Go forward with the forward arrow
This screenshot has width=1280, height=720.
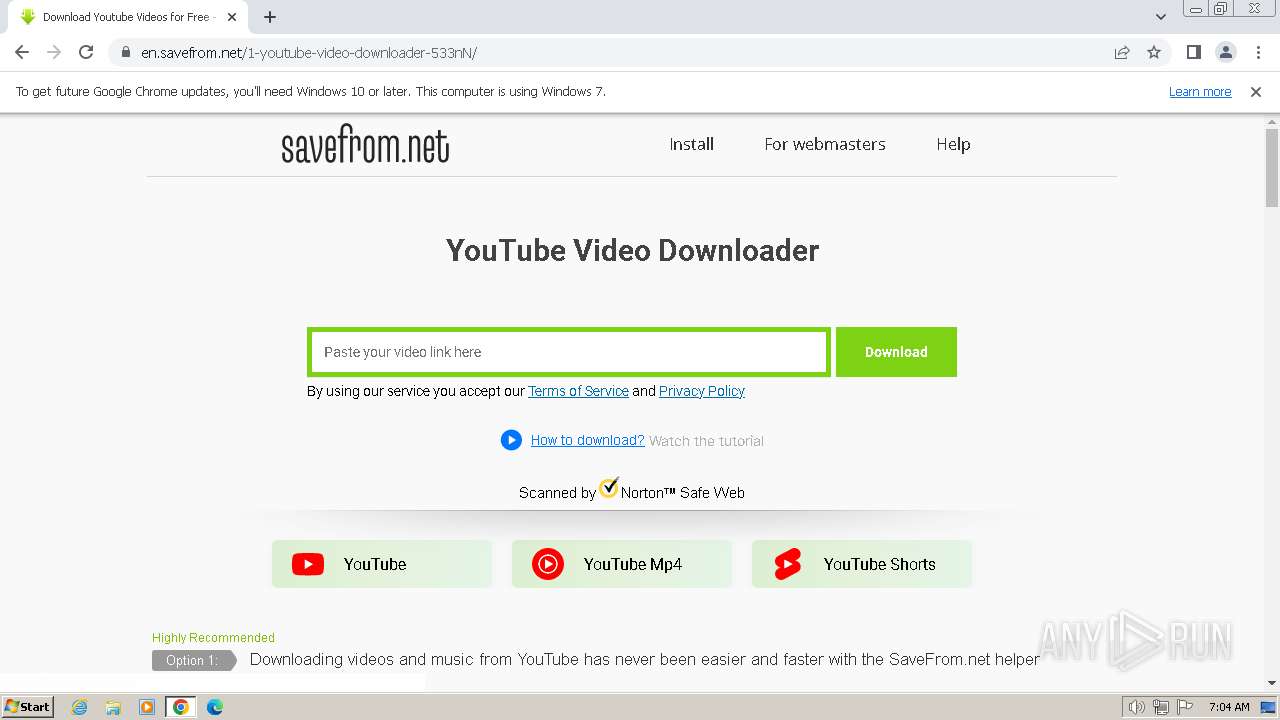[x=54, y=52]
